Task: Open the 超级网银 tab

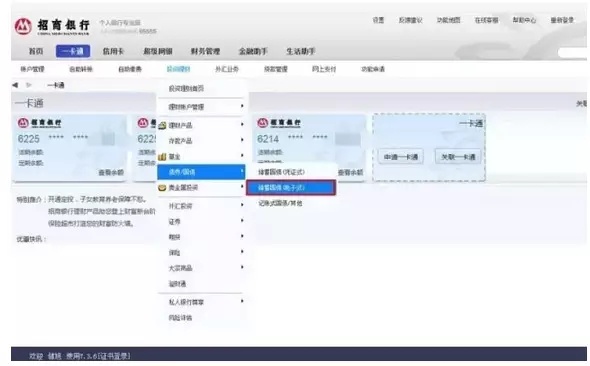Action: tap(158, 51)
